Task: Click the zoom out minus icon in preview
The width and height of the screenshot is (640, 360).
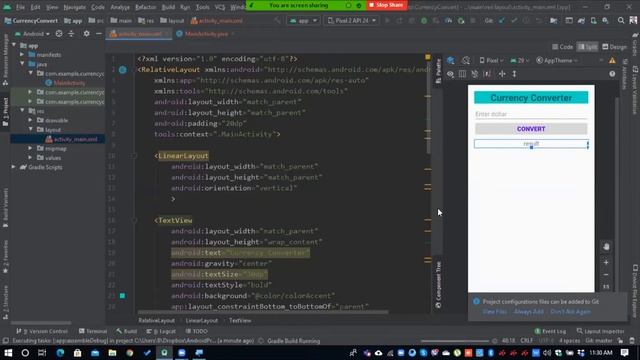Action: (606, 275)
